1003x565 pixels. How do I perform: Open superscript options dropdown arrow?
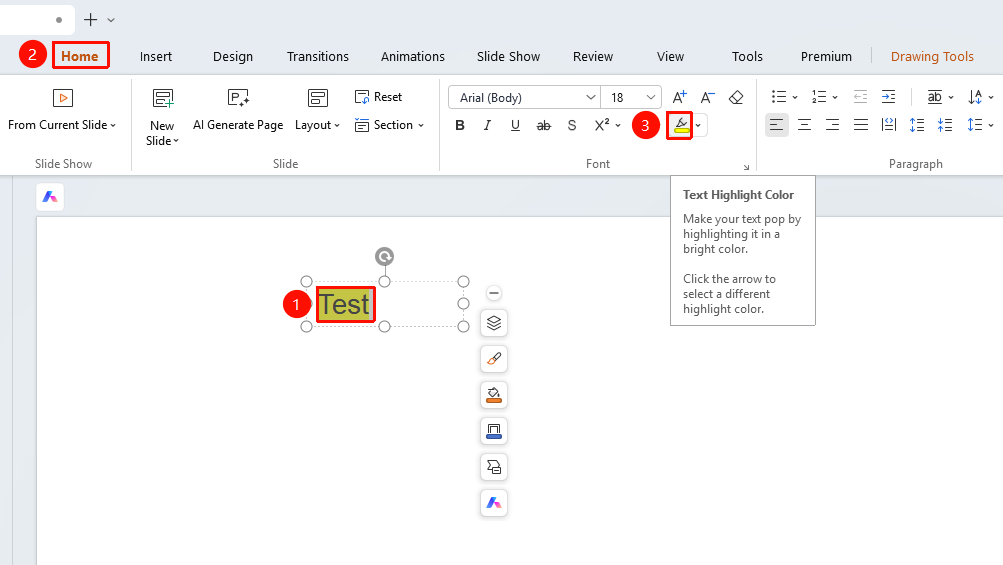(618, 126)
